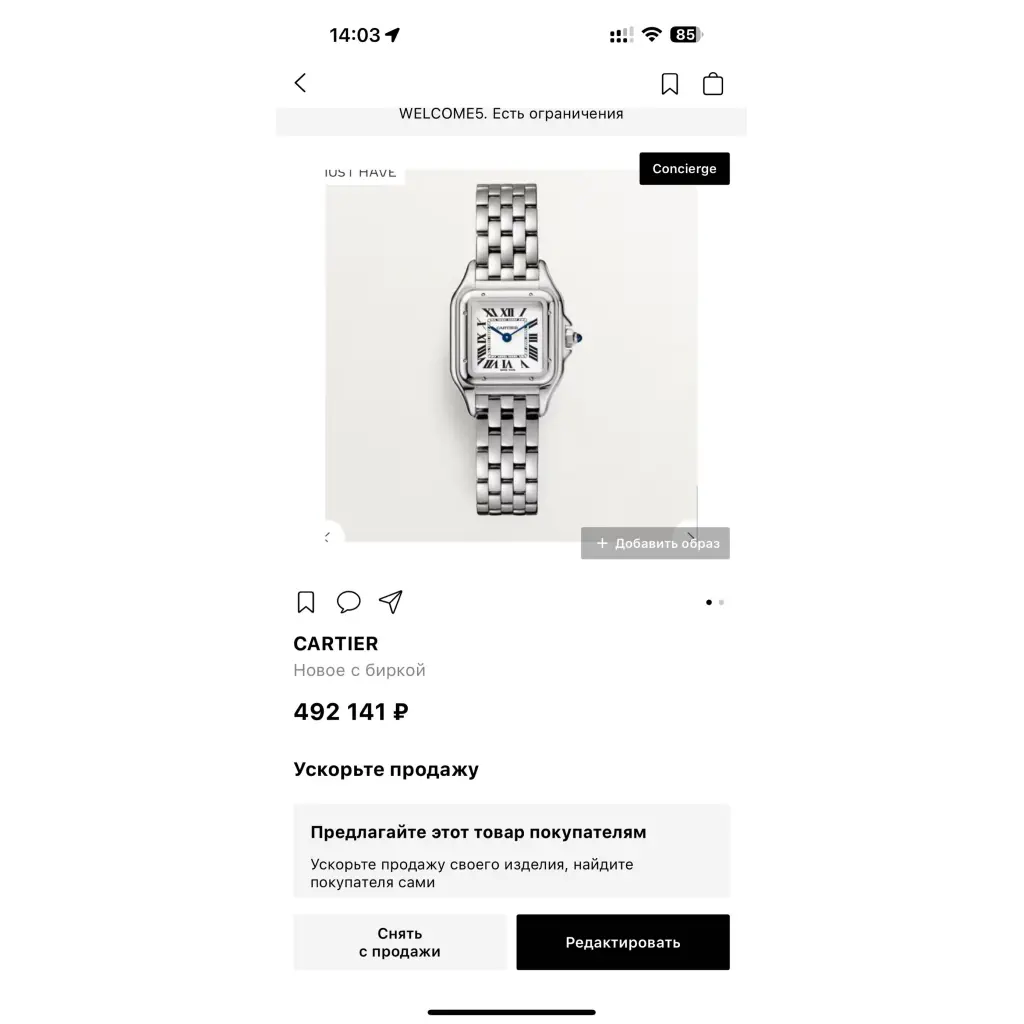Image resolution: width=1024 pixels, height=1024 pixels.
Task: Click the Concierge badge
Action: [684, 168]
